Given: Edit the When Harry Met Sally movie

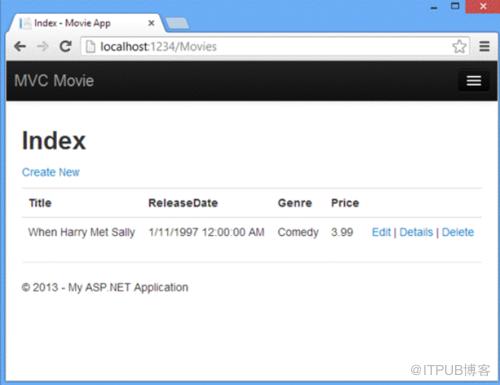Looking at the screenshot, I should tap(381, 232).
